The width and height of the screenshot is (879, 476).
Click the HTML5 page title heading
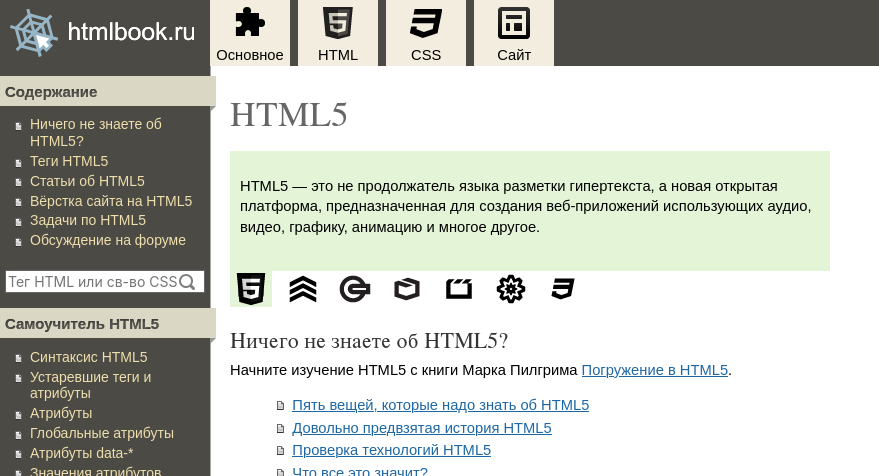pos(289,115)
